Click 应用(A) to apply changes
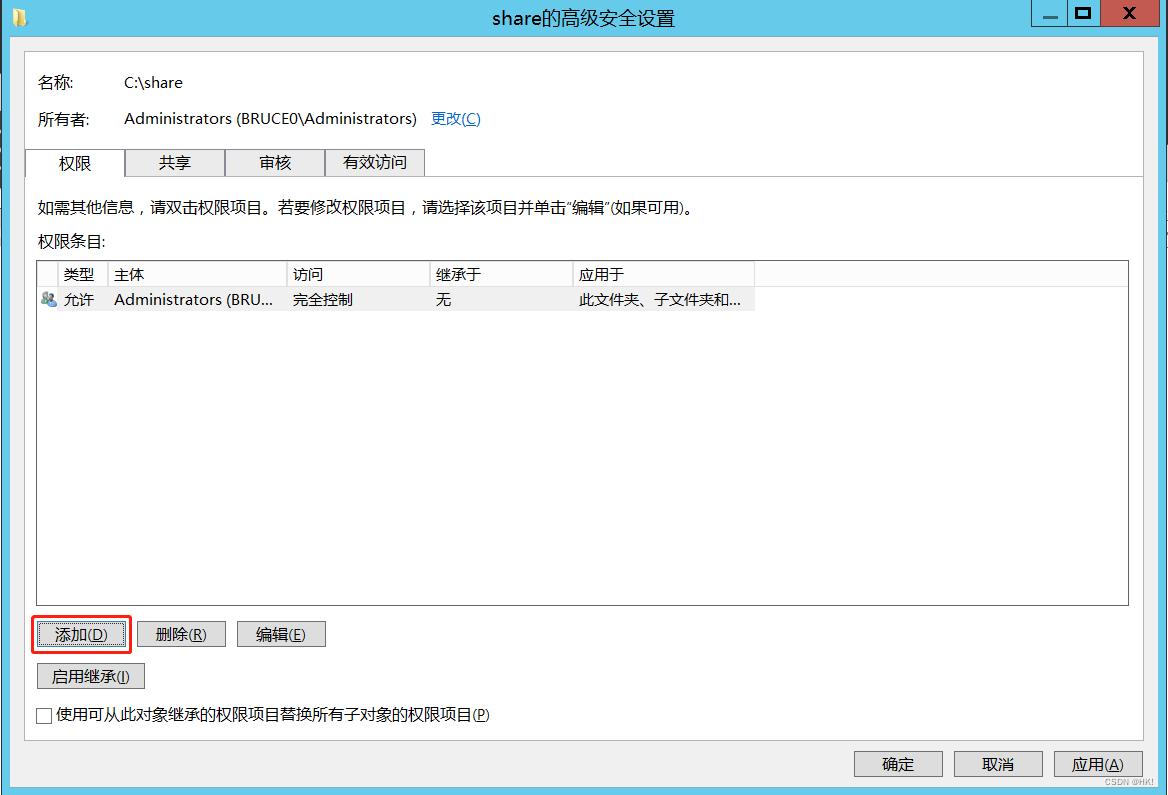1168x795 pixels. [x=1097, y=763]
